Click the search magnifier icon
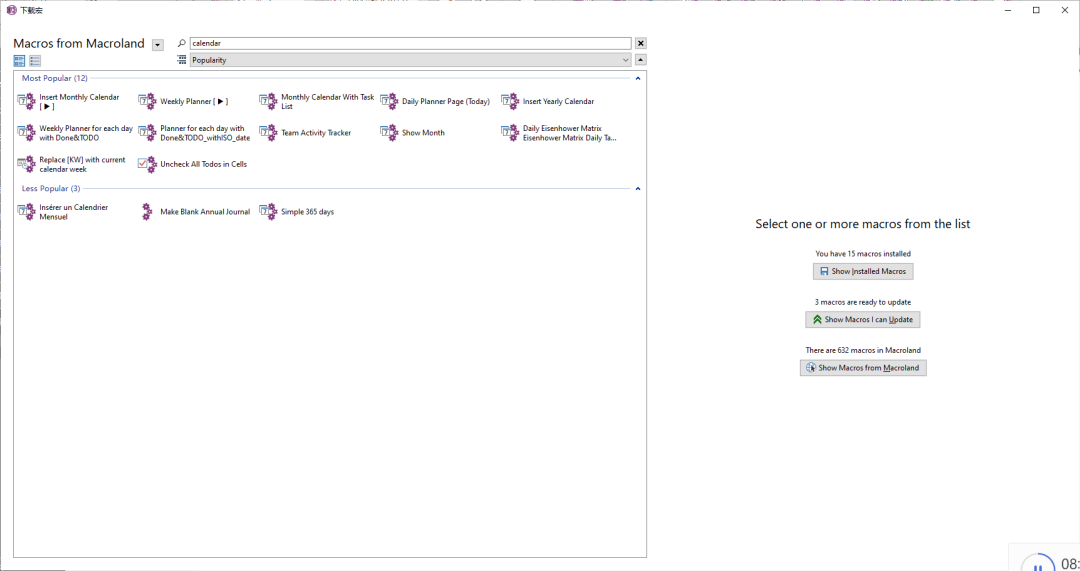 pyautogui.click(x=182, y=43)
